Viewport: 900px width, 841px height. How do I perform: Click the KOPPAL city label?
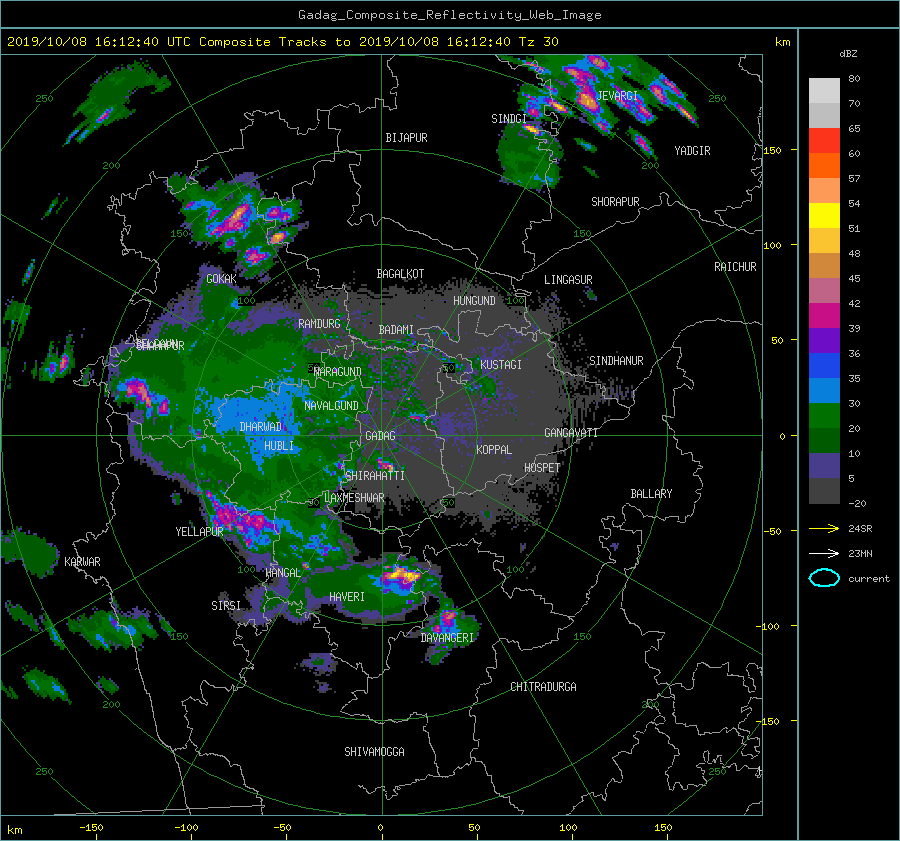(x=494, y=449)
